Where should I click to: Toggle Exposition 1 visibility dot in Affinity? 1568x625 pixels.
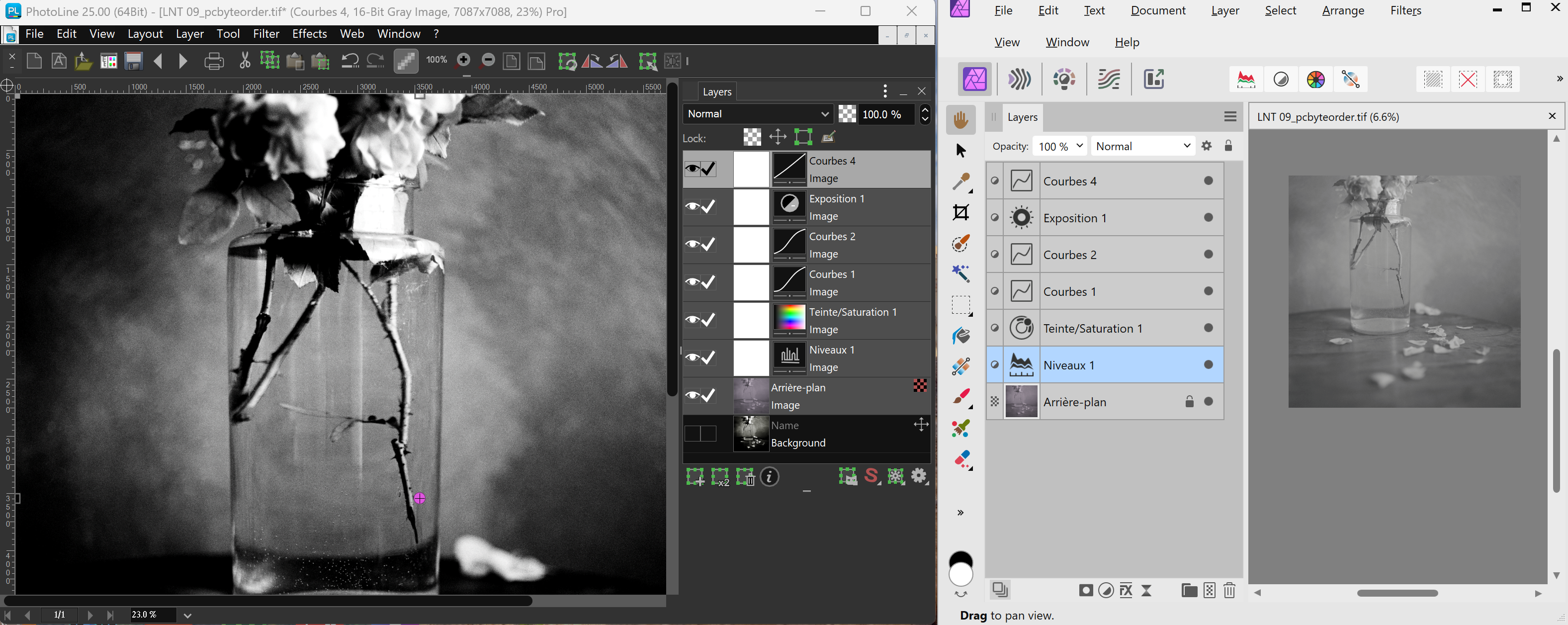1208,217
